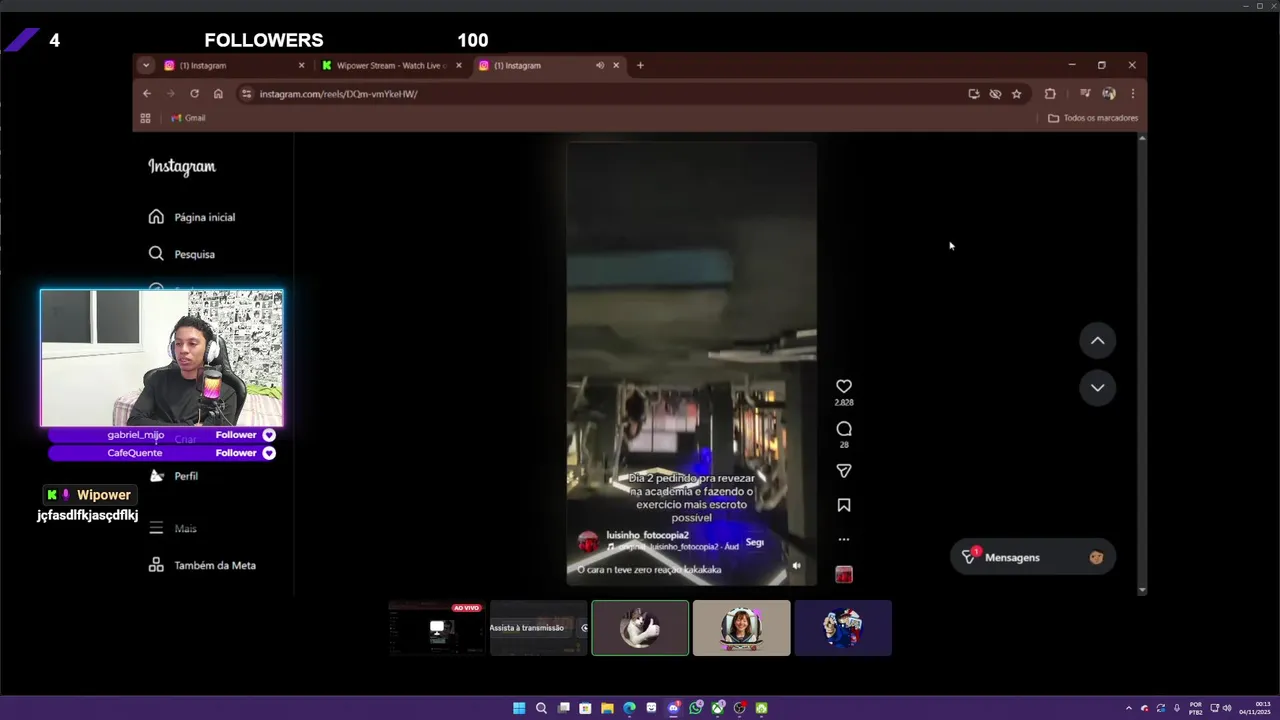Click the Instagram logo in the sidebar
The width and height of the screenshot is (1280, 720).
coord(182,167)
